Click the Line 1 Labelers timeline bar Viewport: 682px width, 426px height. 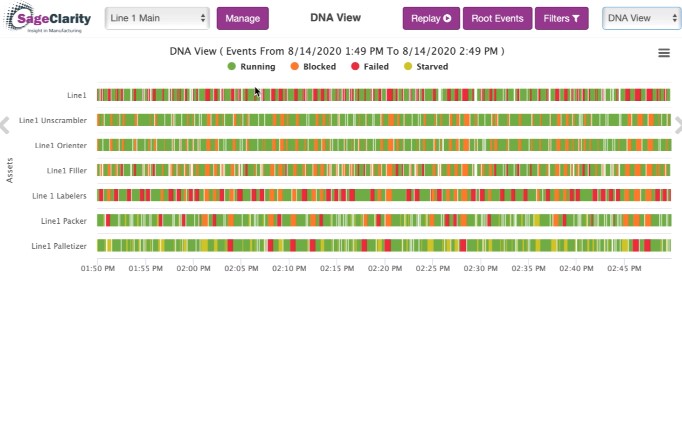tap(384, 195)
